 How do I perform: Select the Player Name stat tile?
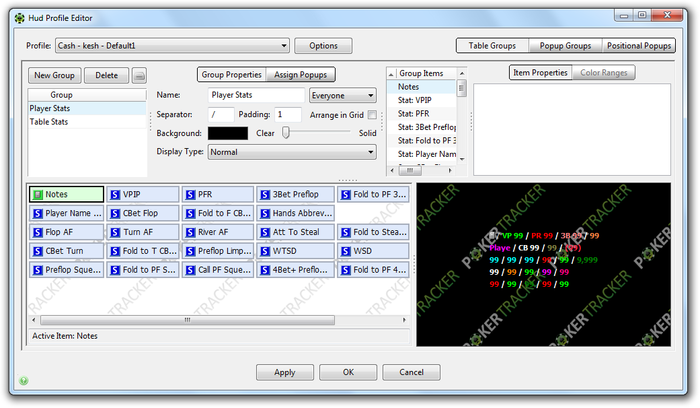pos(67,213)
